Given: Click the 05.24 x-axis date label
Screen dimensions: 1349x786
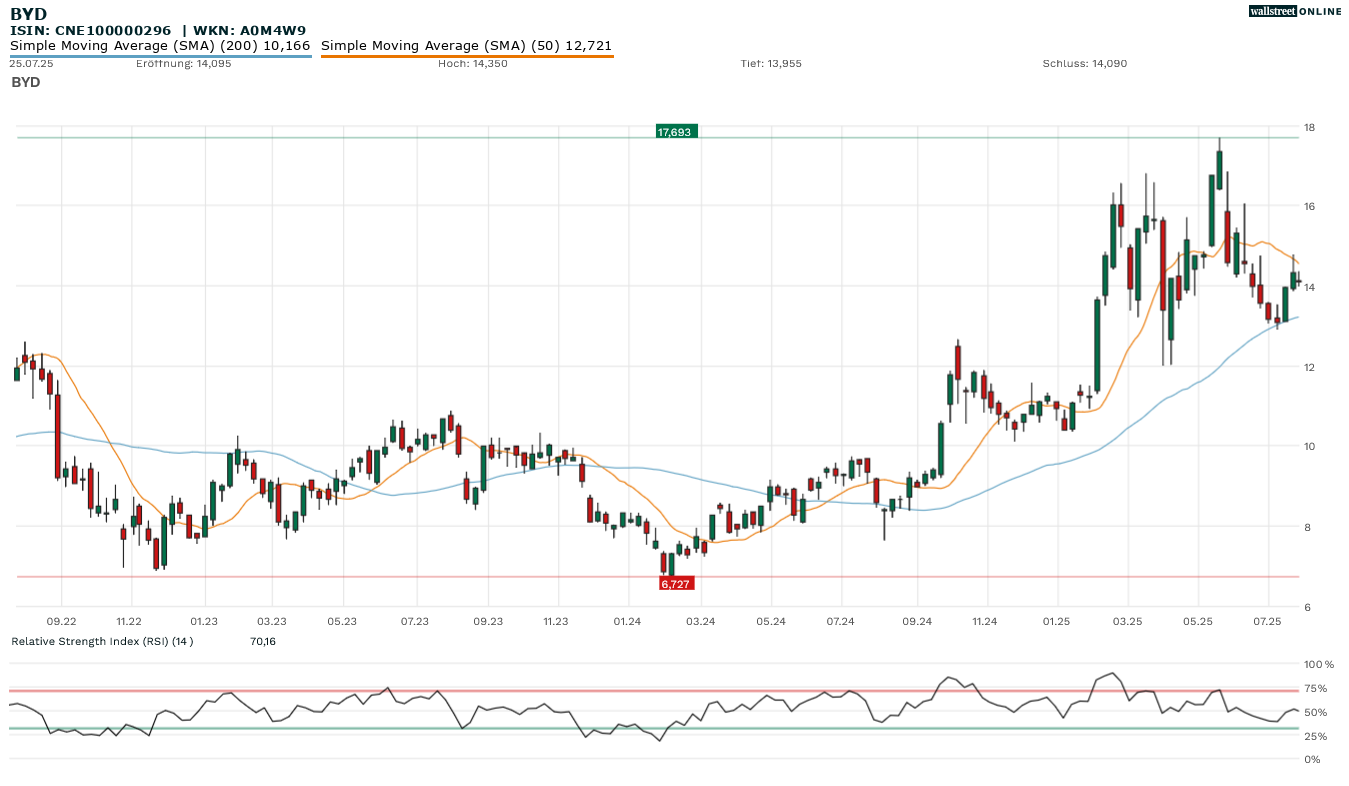Looking at the screenshot, I should point(770,621).
